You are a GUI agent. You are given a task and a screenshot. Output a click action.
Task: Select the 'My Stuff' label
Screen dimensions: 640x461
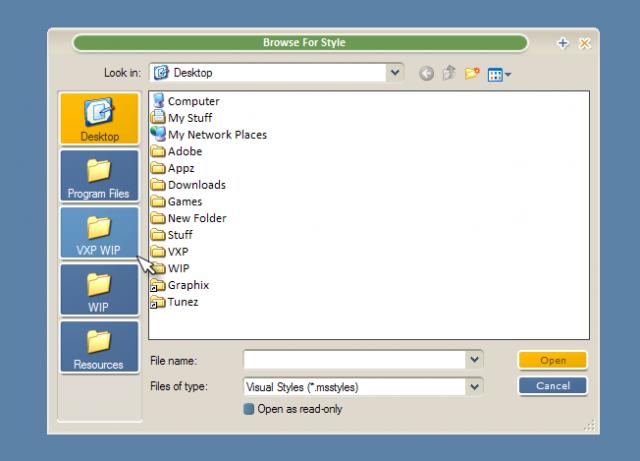tap(190, 118)
